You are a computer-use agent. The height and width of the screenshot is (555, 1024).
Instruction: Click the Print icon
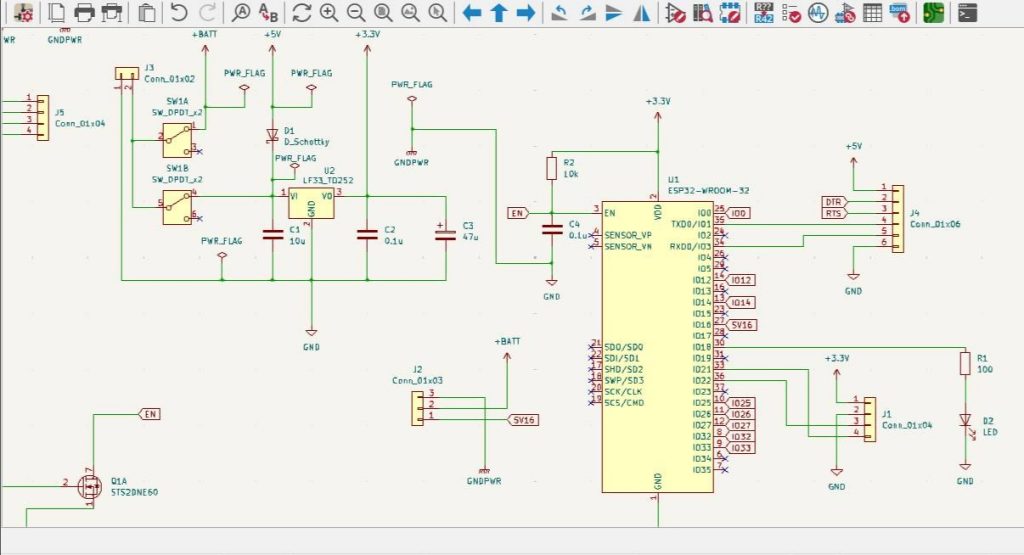85,13
